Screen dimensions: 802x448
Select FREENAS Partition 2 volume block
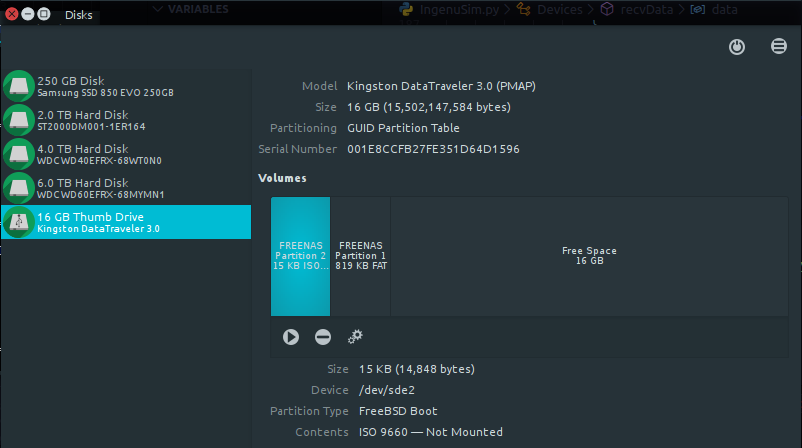[x=300, y=256]
